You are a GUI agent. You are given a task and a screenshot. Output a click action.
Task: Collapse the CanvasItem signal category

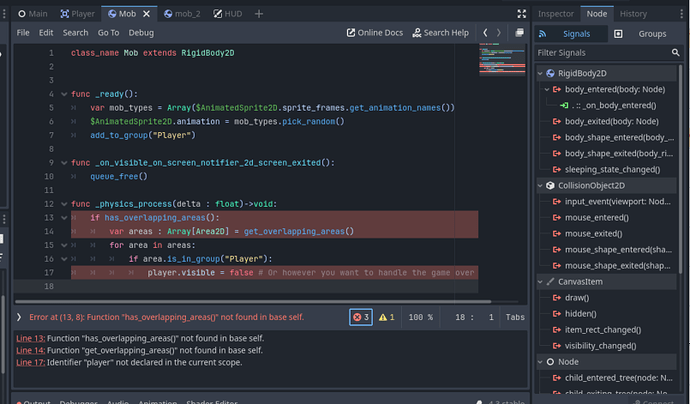coord(540,282)
